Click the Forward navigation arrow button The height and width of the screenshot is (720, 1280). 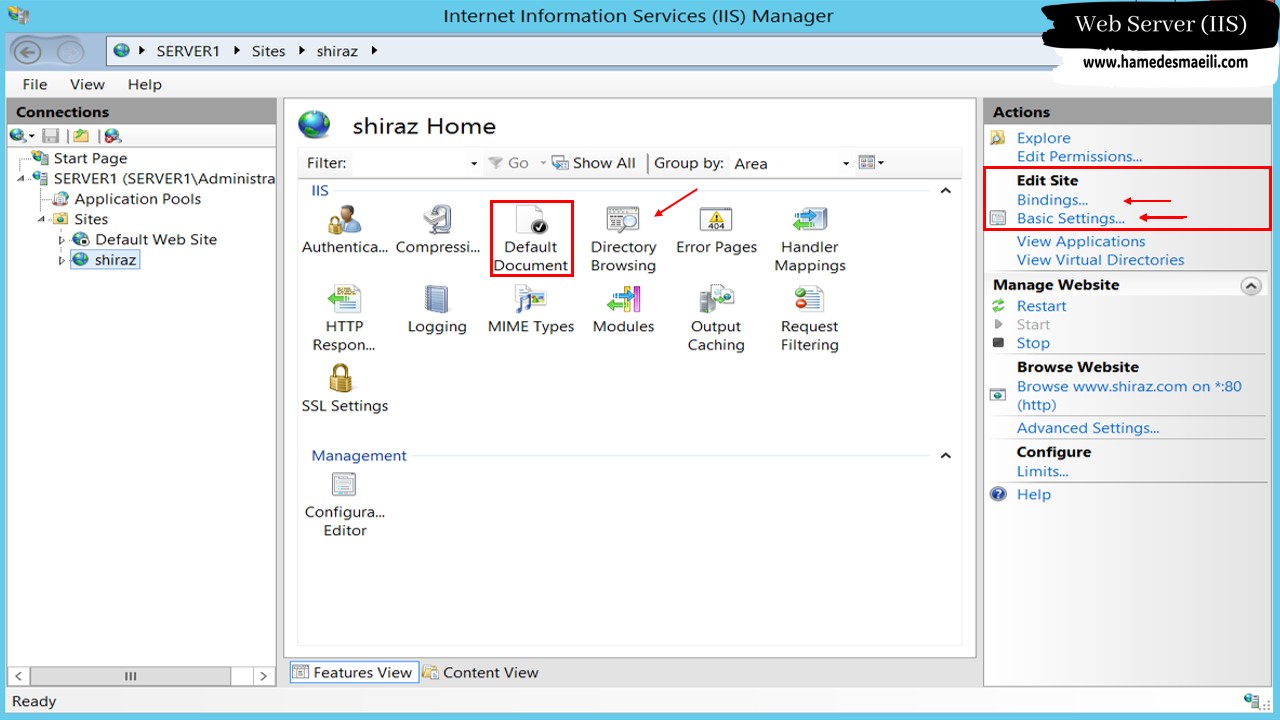[70, 51]
